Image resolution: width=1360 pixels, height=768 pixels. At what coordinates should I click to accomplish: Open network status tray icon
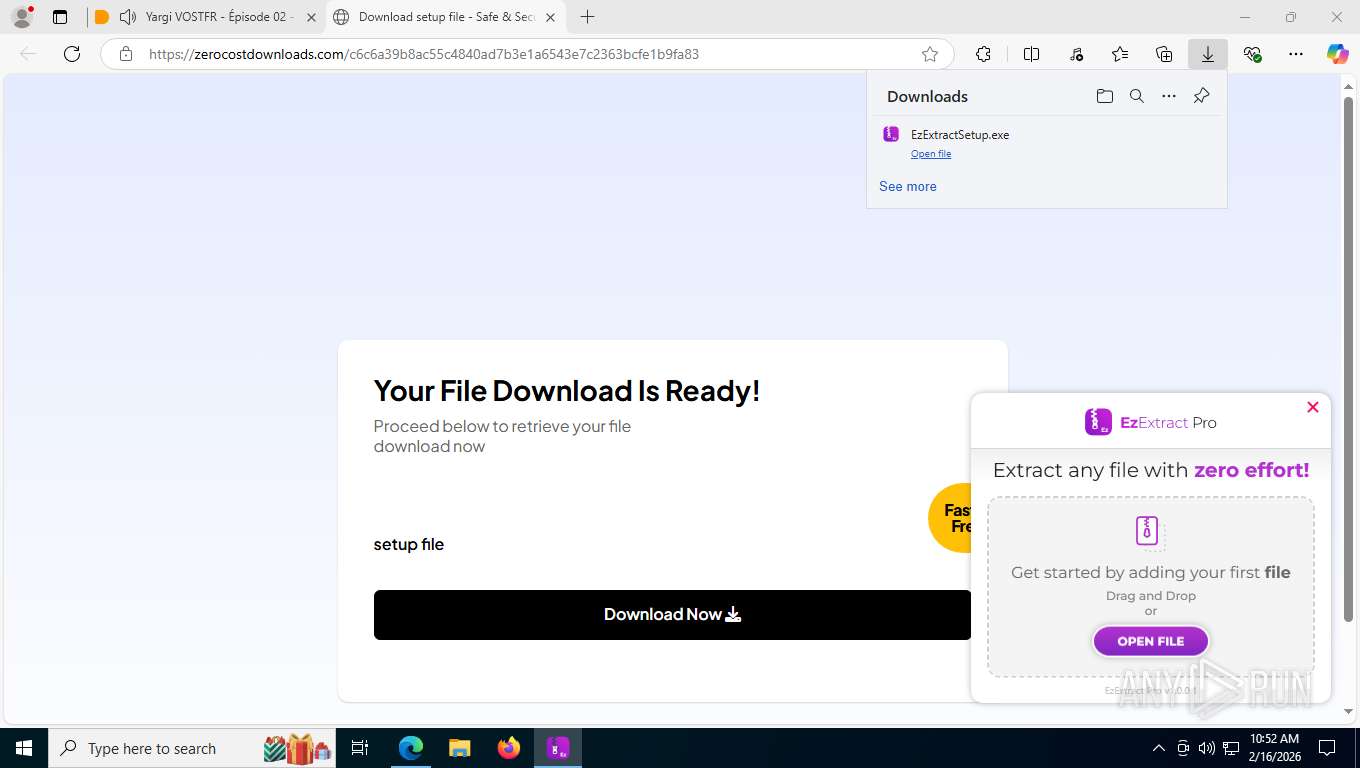(1231, 748)
